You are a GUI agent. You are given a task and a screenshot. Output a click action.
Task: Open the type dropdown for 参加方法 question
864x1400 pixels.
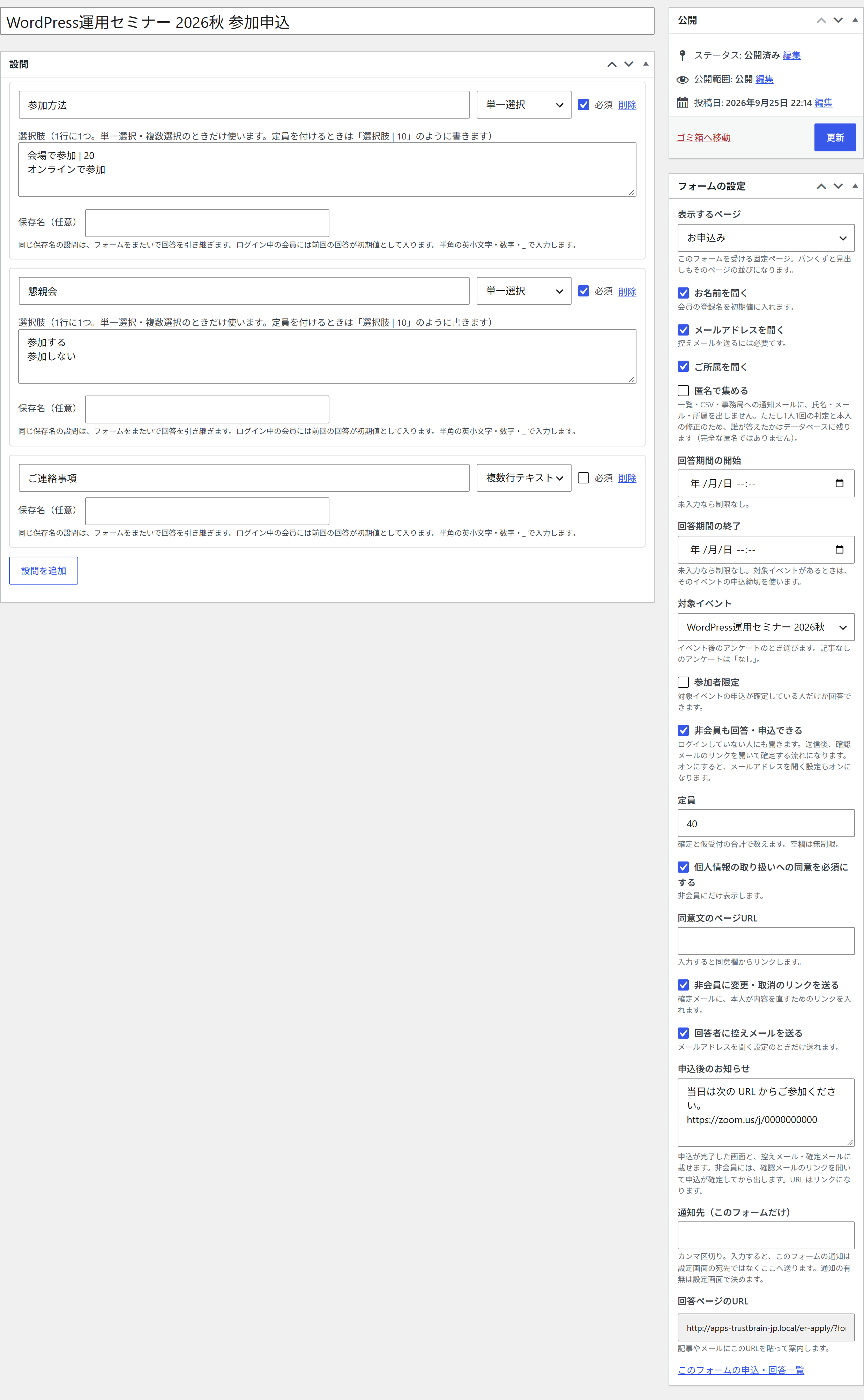524,105
